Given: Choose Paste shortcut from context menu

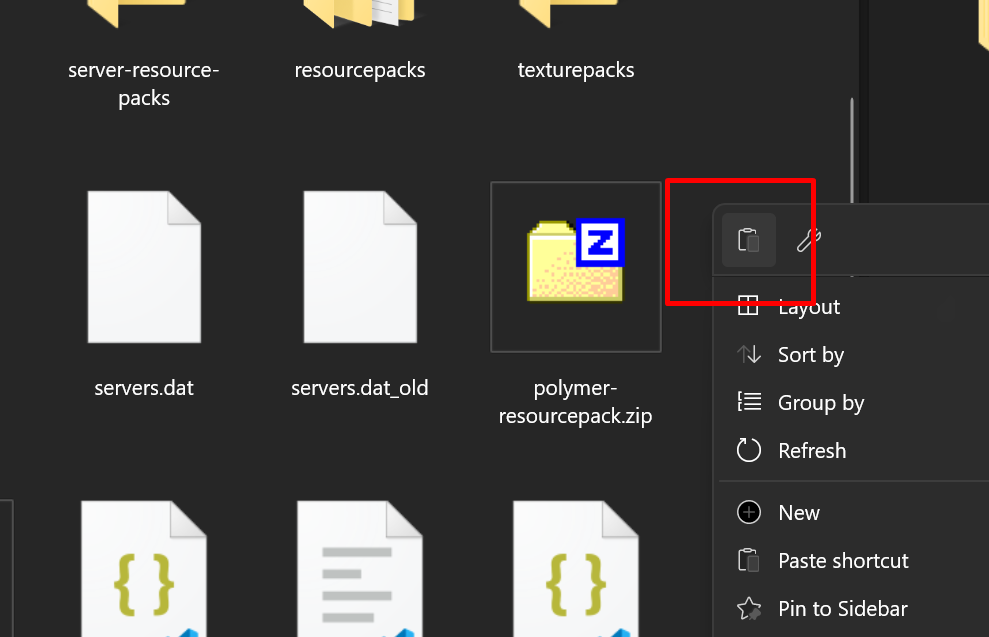Looking at the screenshot, I should coord(843,560).
